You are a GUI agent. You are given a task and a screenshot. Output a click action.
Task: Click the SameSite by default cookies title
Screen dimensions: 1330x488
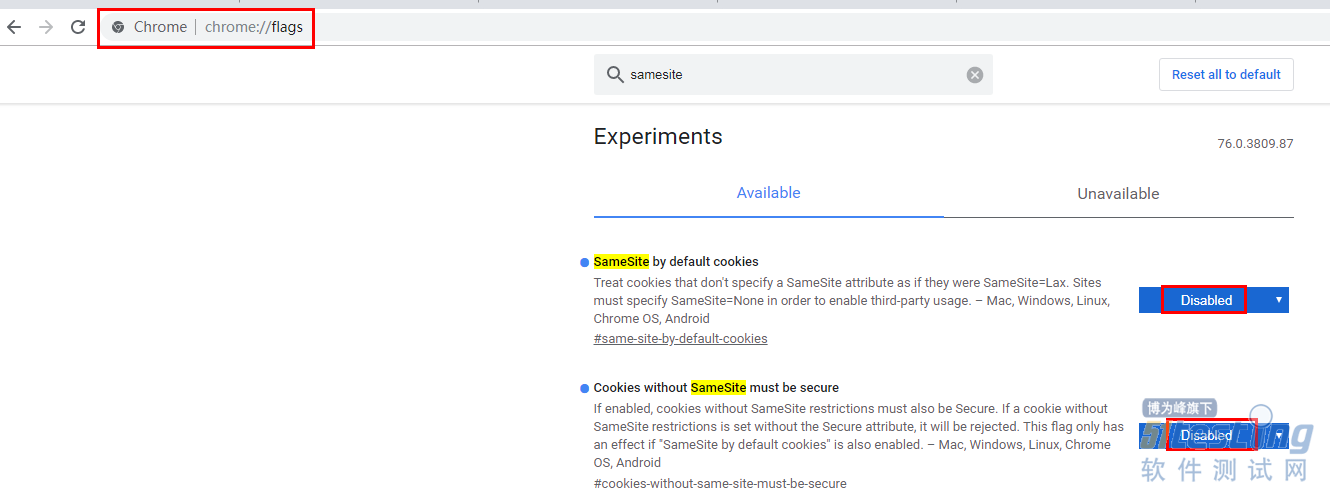tap(676, 262)
